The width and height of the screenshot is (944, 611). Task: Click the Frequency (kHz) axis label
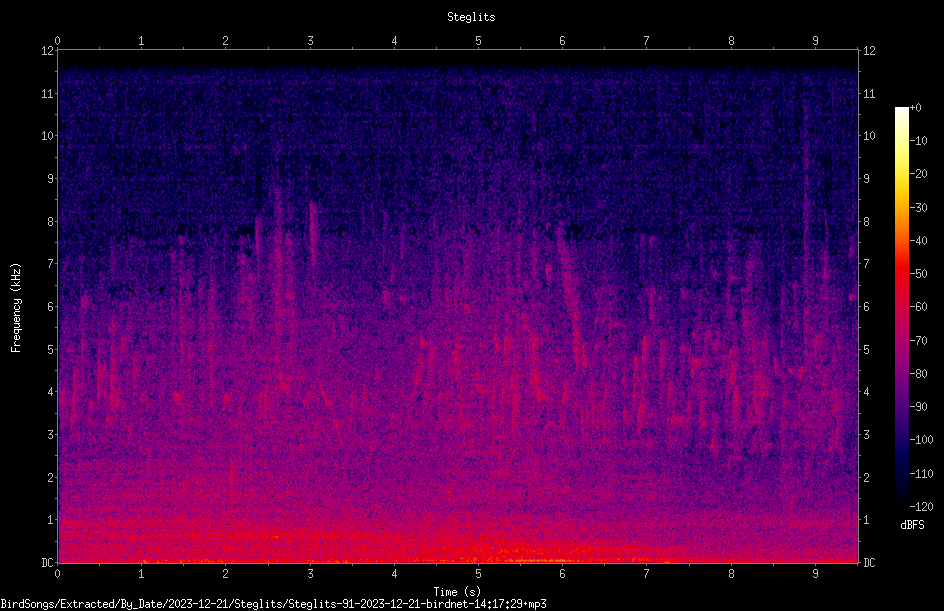16,308
